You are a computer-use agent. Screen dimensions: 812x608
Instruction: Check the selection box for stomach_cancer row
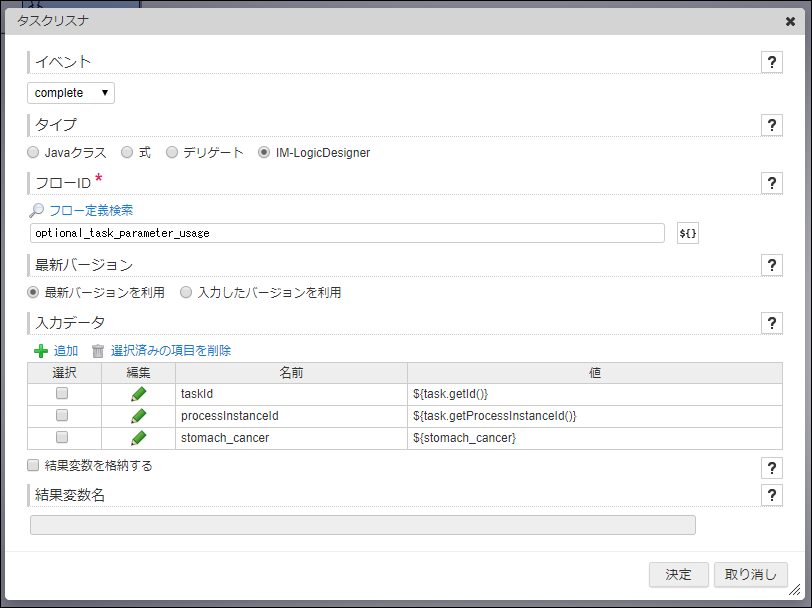[x=62, y=437]
